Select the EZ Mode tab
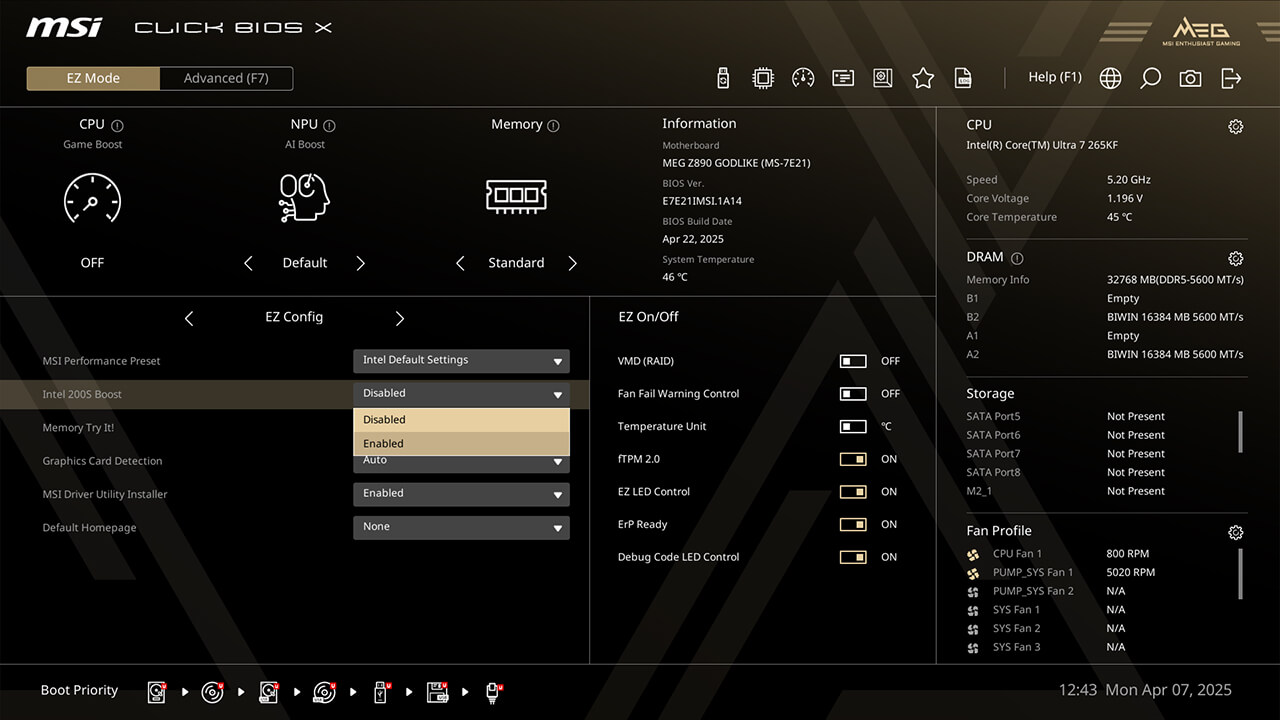Screen dimensions: 1280x720 (x=93, y=78)
